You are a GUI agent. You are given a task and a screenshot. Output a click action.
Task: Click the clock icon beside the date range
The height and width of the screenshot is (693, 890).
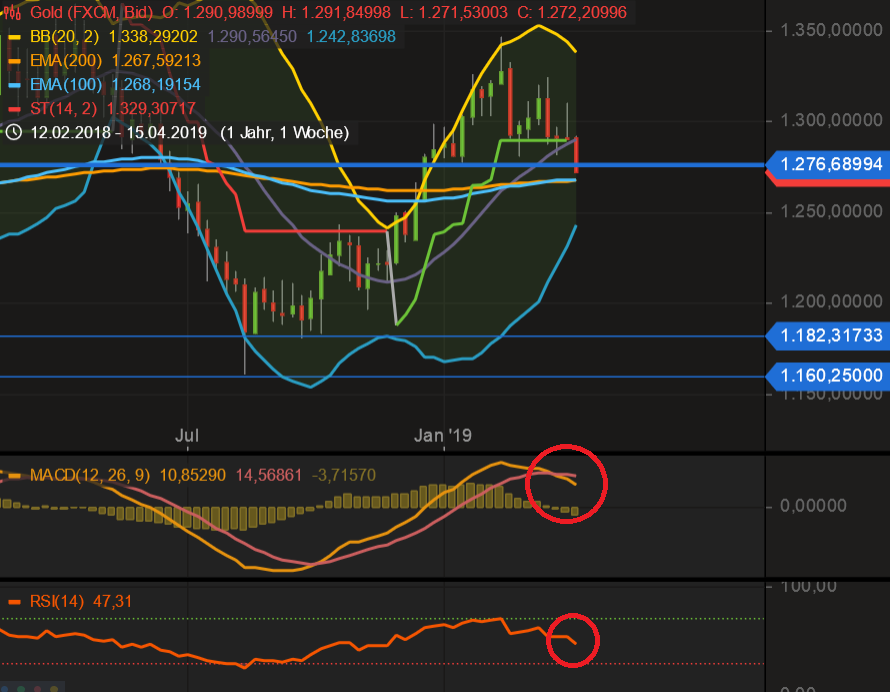[x=13, y=132]
